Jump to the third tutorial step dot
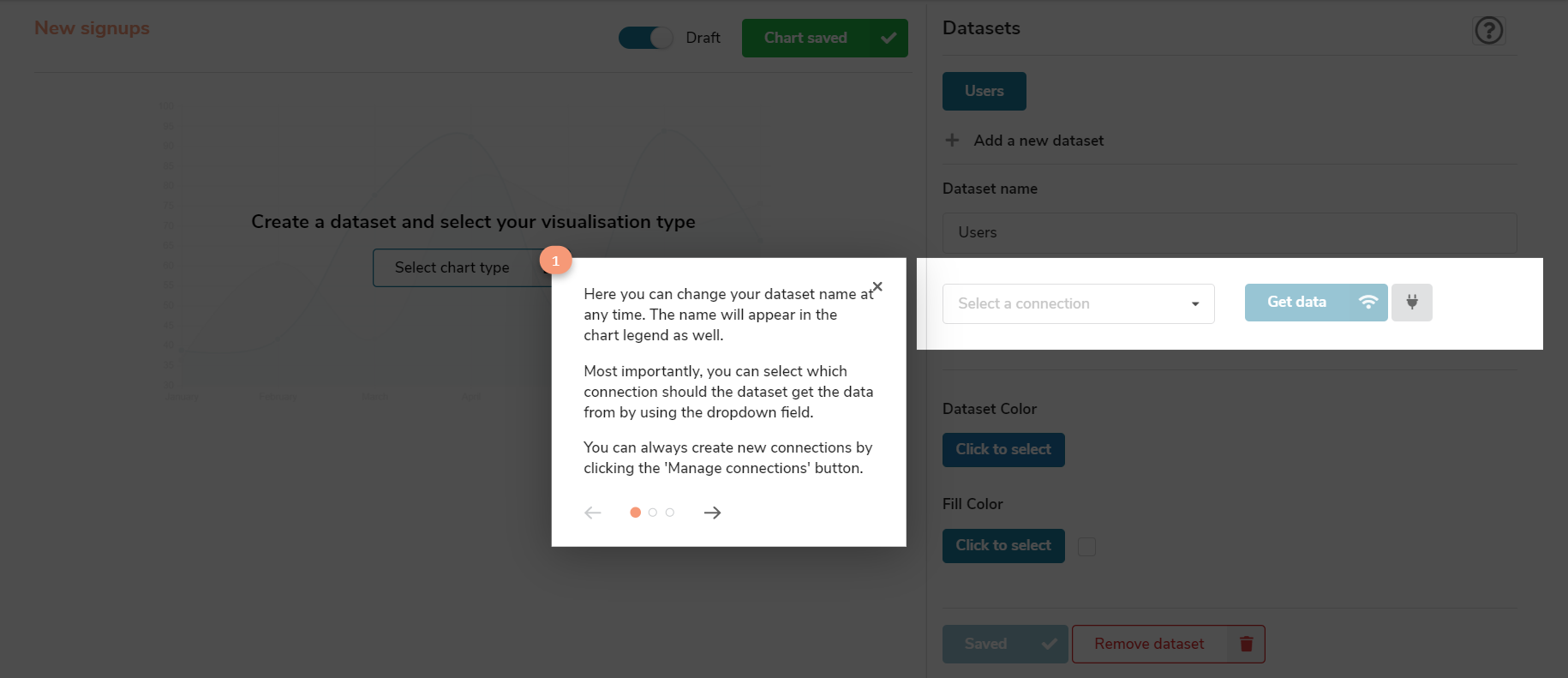This screenshot has height=678, width=1568. tap(670, 513)
